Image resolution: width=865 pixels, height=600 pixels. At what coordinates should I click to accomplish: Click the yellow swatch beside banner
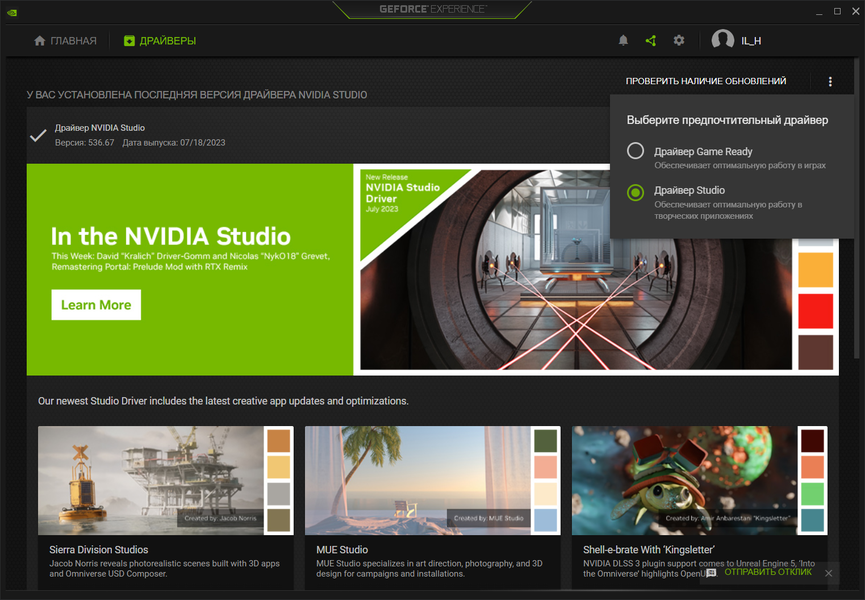[x=815, y=270]
